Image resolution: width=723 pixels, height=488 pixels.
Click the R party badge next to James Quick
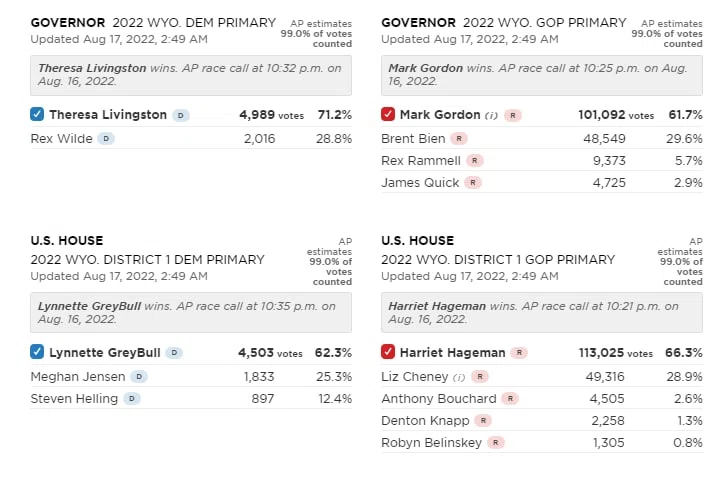click(473, 183)
